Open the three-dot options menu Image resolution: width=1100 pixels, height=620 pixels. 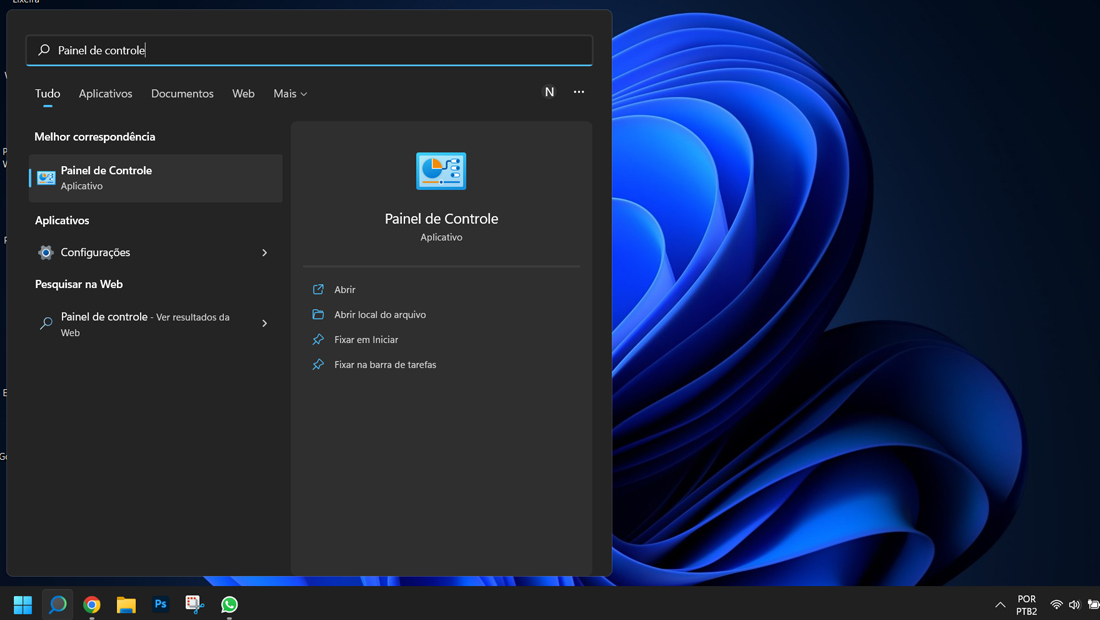(579, 92)
